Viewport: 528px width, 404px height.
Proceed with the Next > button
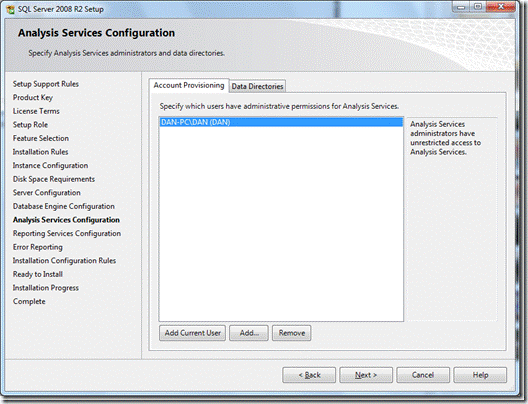point(366,375)
